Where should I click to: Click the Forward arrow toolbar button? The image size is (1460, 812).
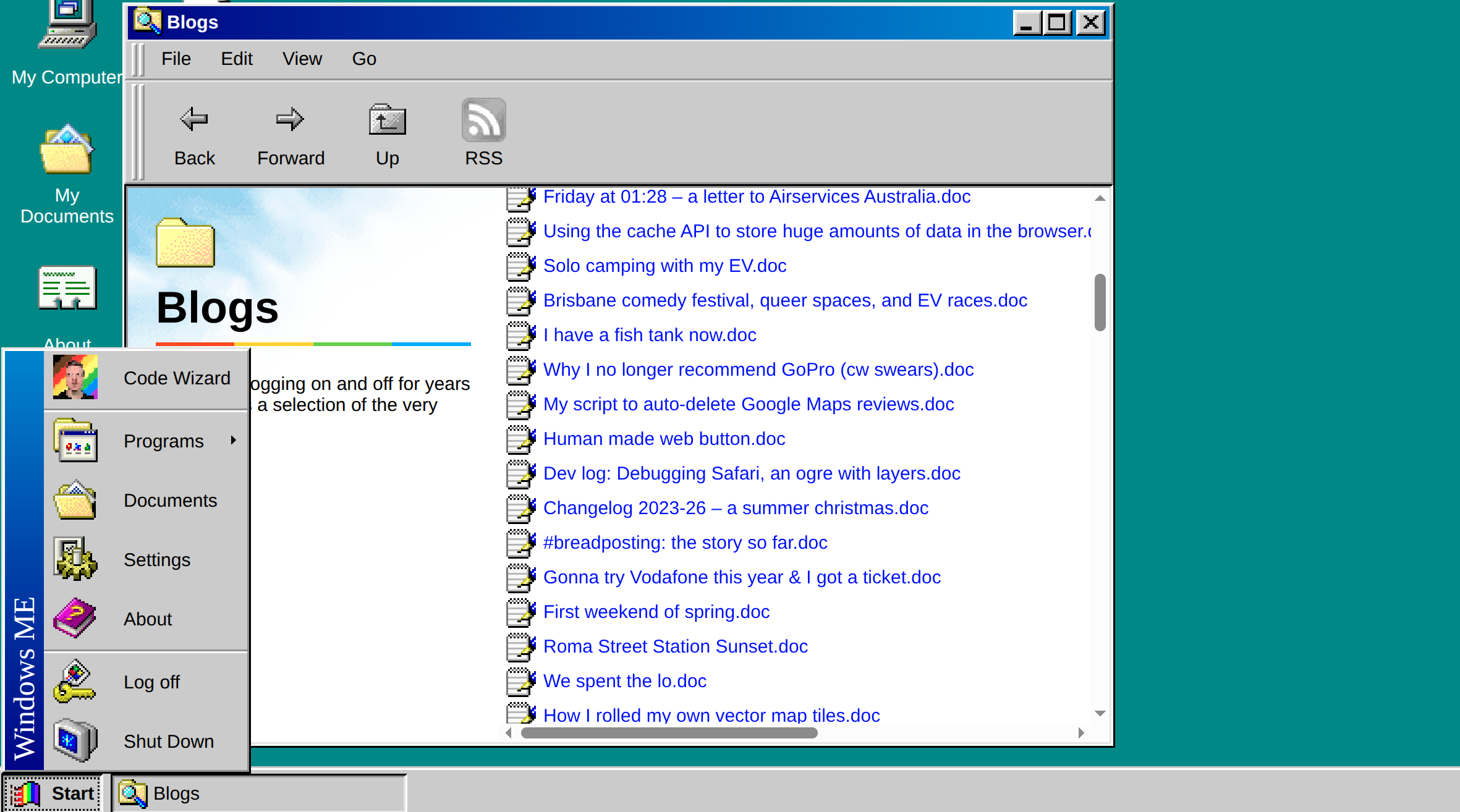pos(290,119)
